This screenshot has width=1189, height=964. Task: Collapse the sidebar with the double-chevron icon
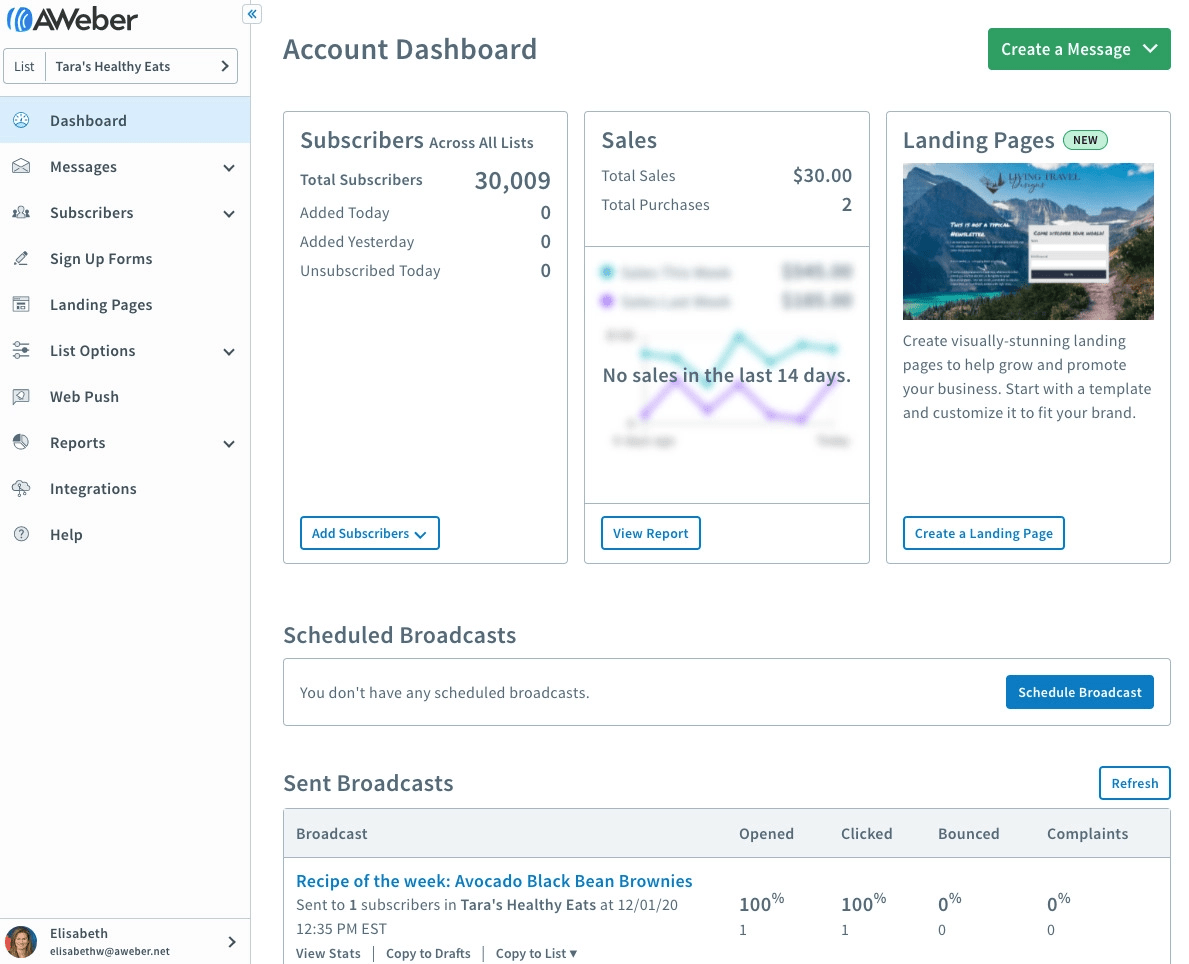coord(251,13)
